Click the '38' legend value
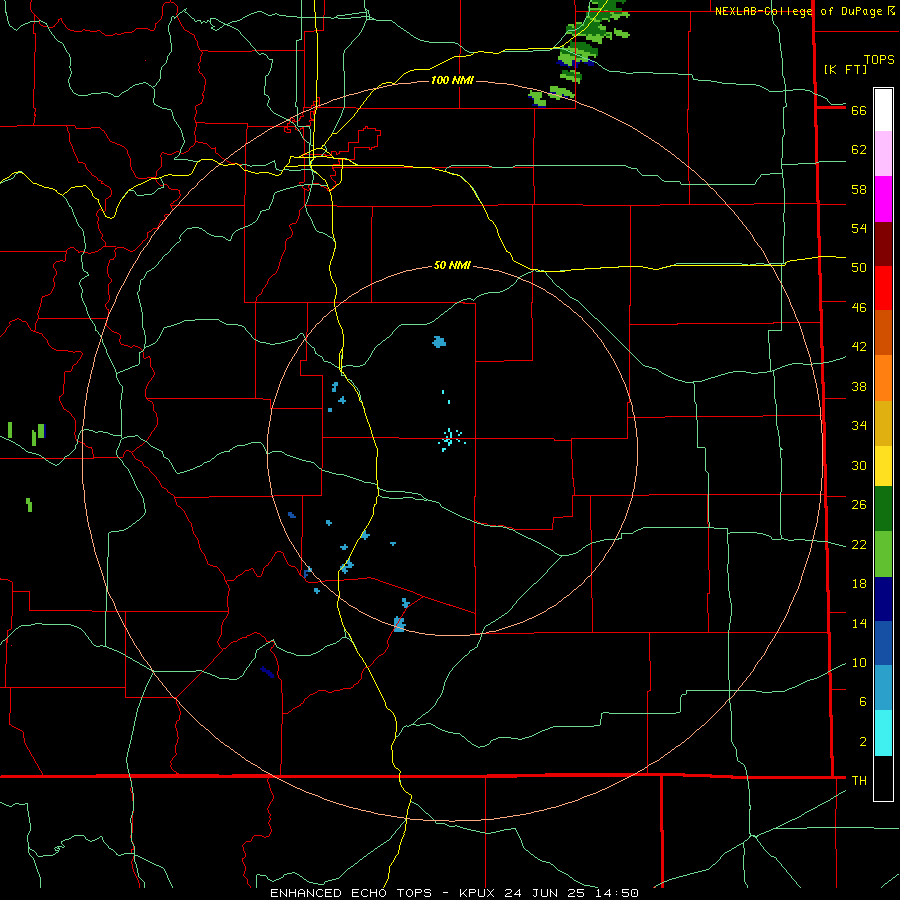This screenshot has width=900, height=900. [859, 386]
